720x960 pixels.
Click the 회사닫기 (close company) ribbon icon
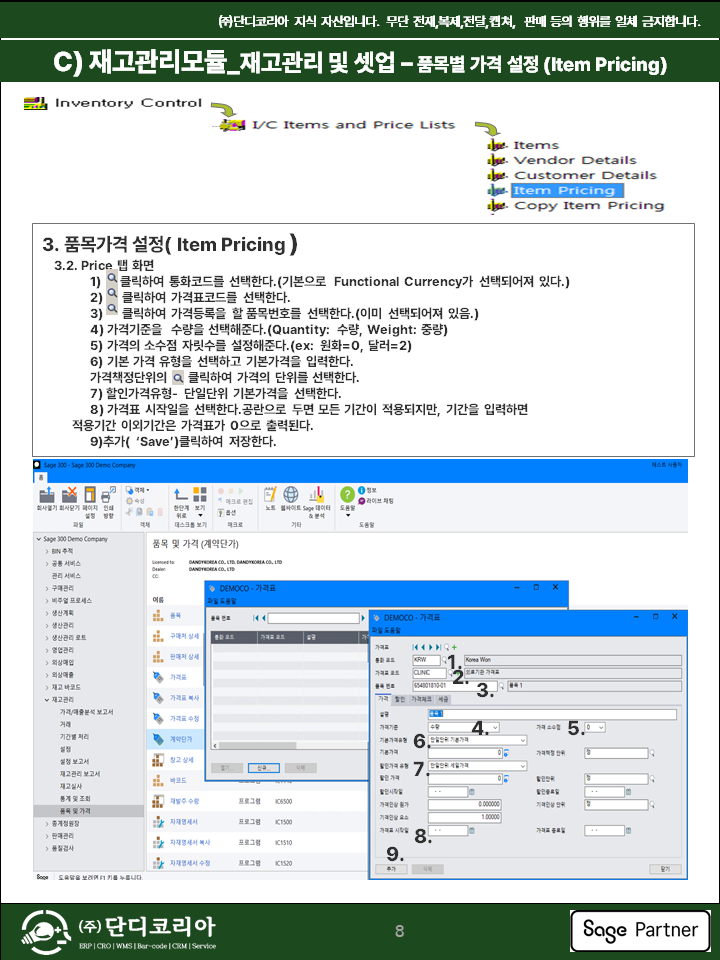70,495
